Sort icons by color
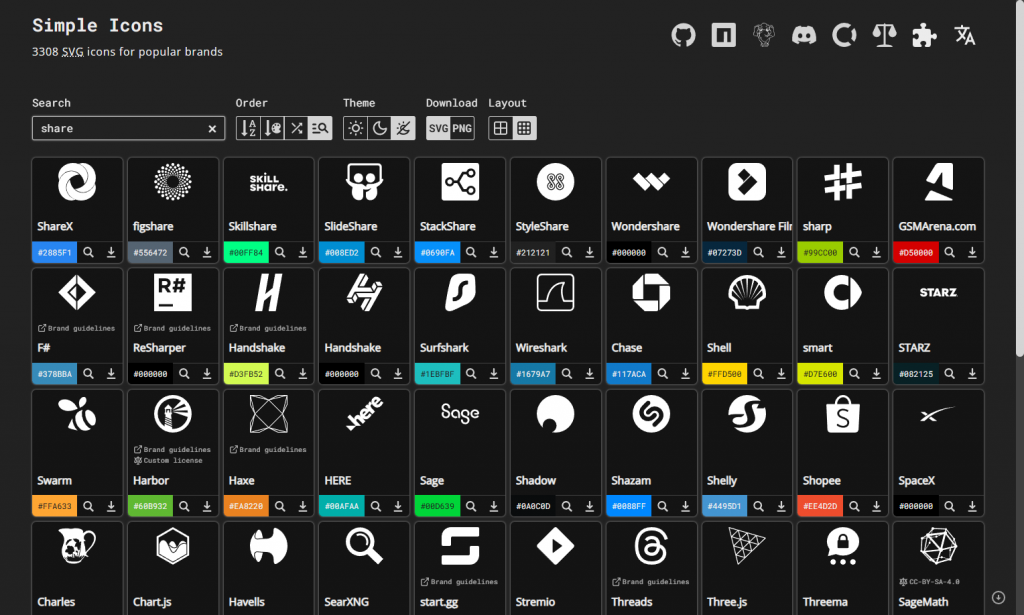Viewport: 1024px width, 615px height. (x=272, y=128)
